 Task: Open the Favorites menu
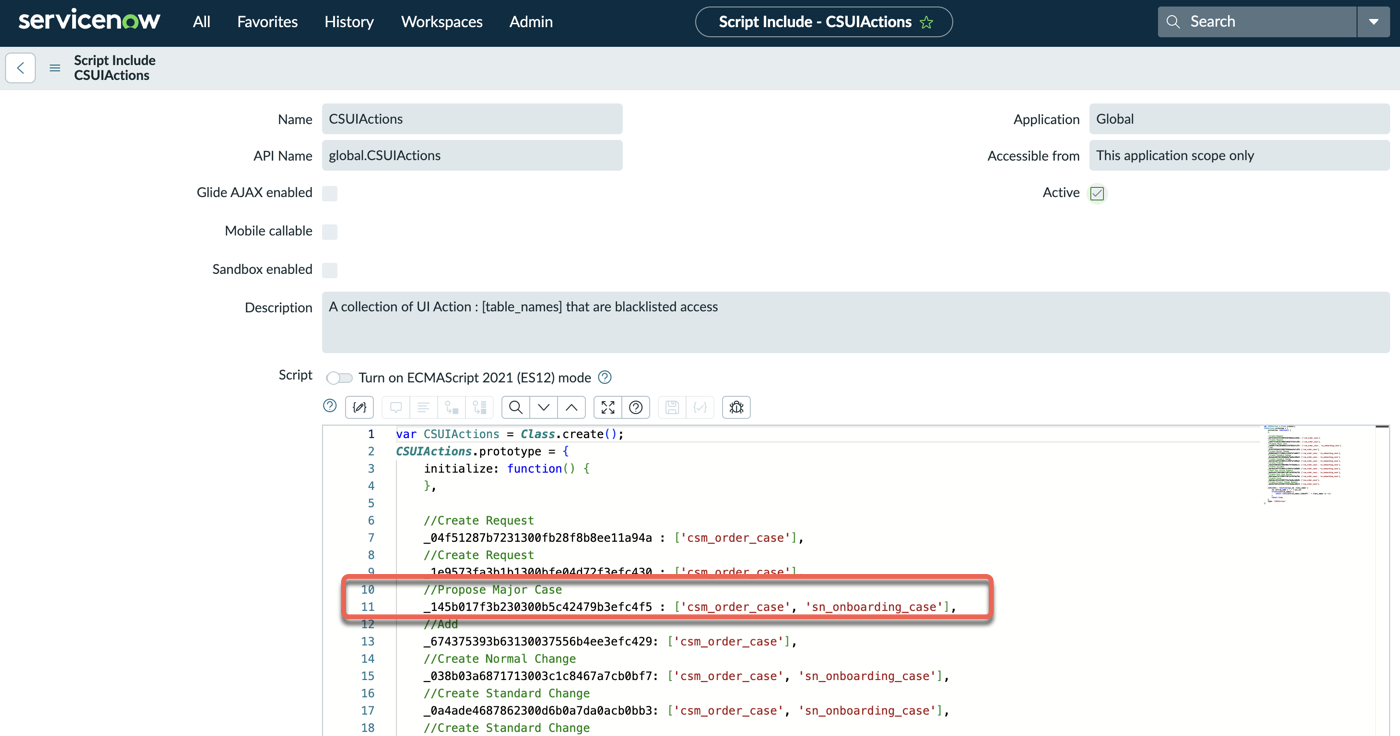pos(267,21)
